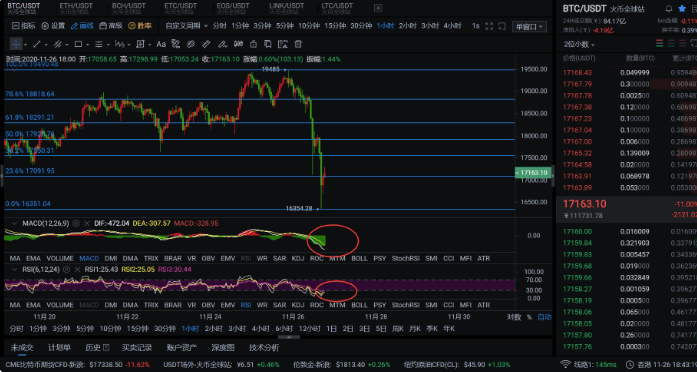This screenshot has height=372, width=697.
Task: Toggle auto scale (自动) for price axis
Action: [545, 317]
